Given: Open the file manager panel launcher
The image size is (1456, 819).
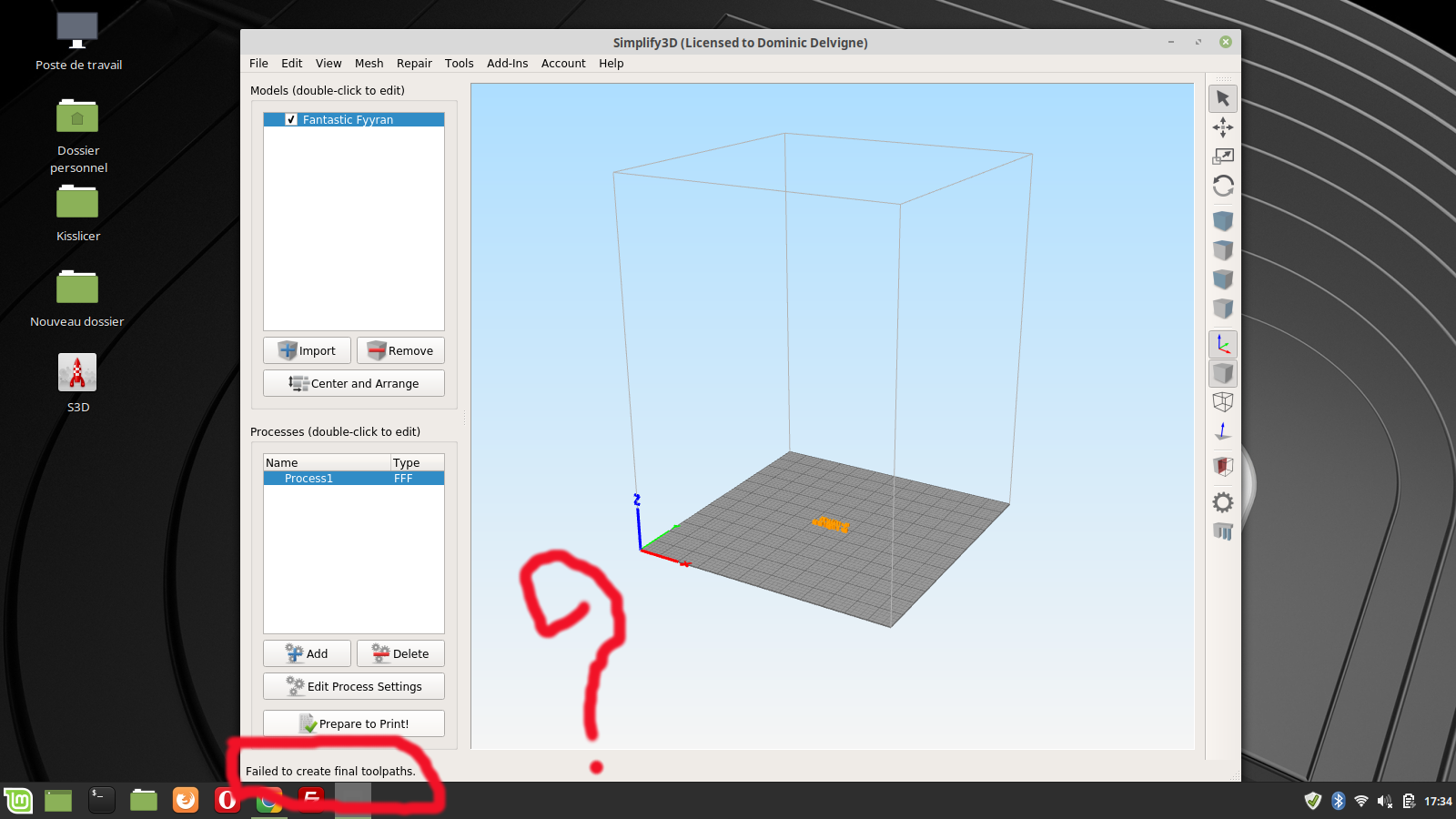Looking at the screenshot, I should click(x=144, y=801).
